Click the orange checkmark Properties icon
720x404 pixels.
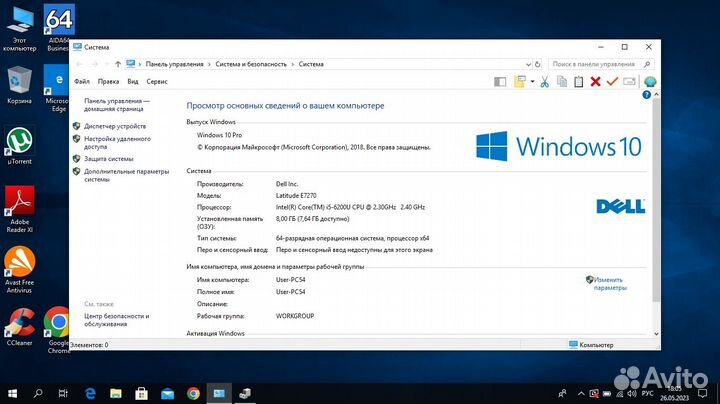[x=612, y=82]
